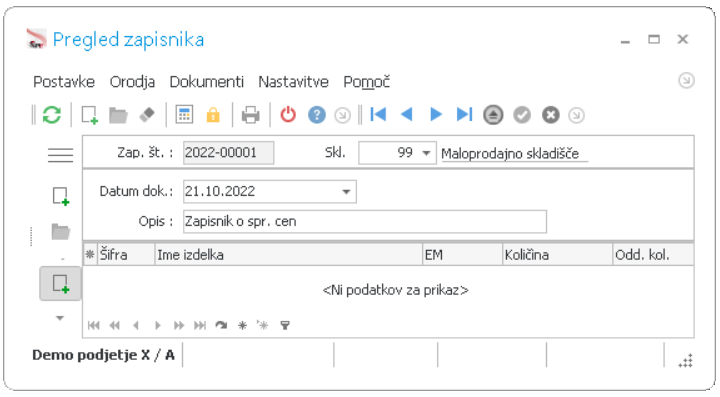Screen dimensions: 720x397
Task: Click the resize grip in status bar
Action: pyautogui.click(x=686, y=361)
